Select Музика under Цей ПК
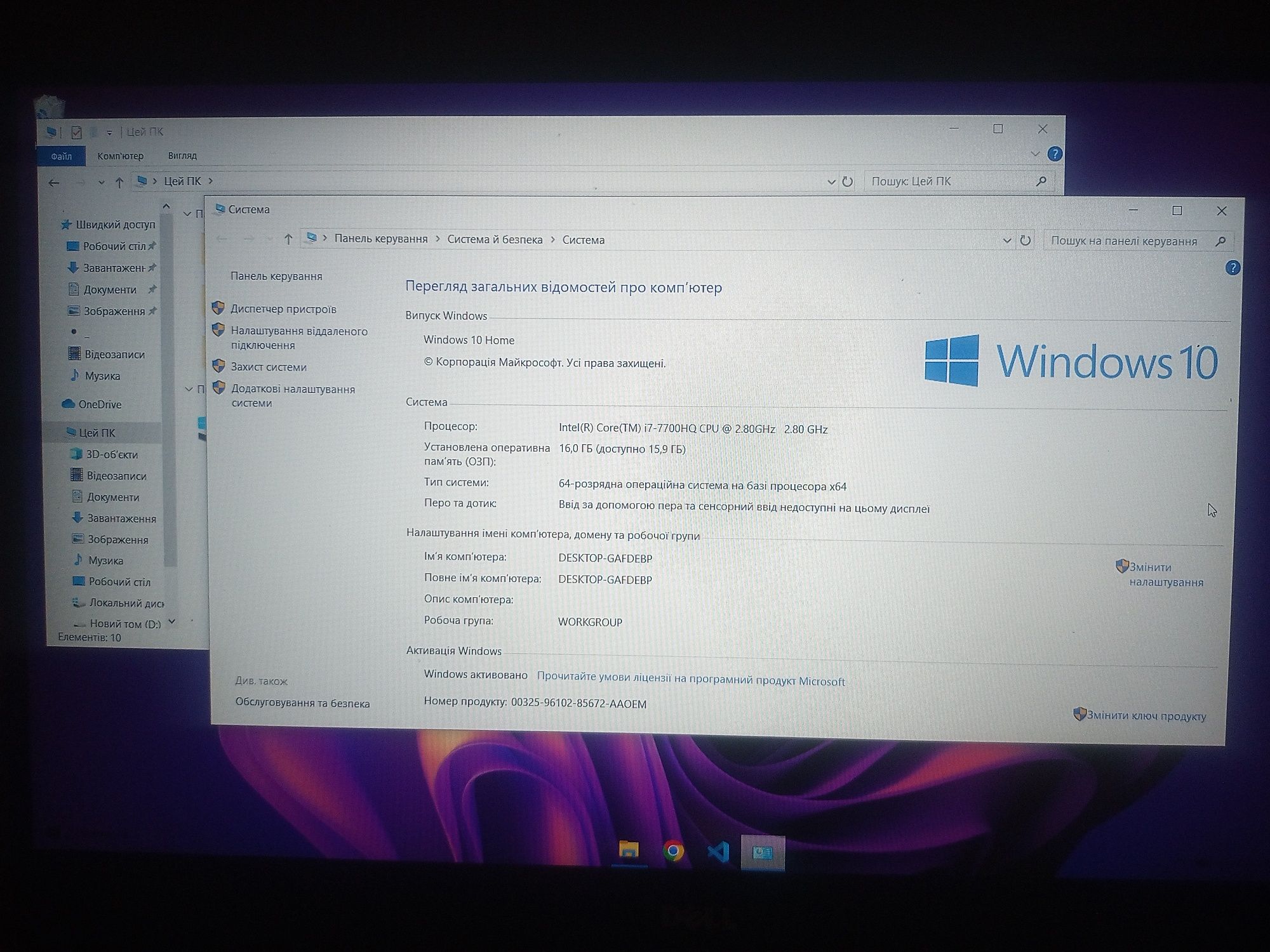Screen dimensions: 1270x952 coord(98,560)
